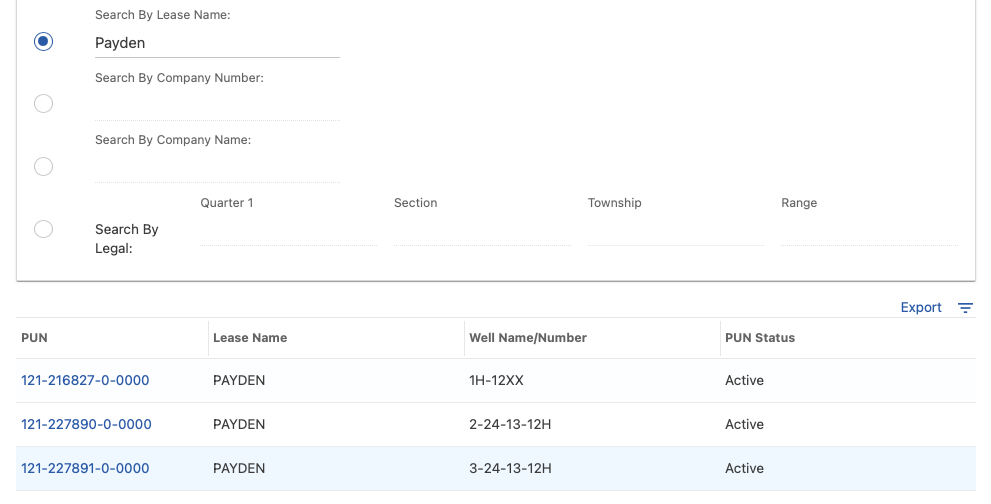Open PUN 121-216827-0-0000 link
This screenshot has width=991, height=504.
(85, 380)
